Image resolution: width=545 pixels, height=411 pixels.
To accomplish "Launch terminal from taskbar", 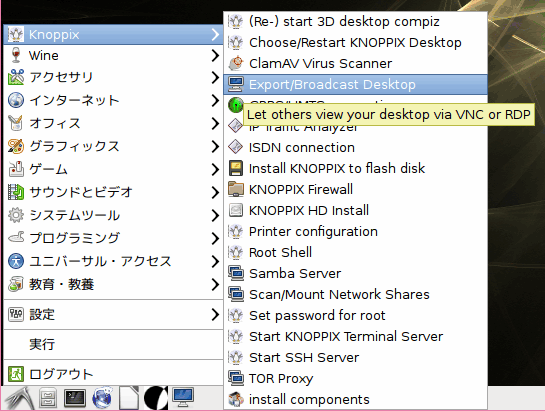I will point(75,398).
